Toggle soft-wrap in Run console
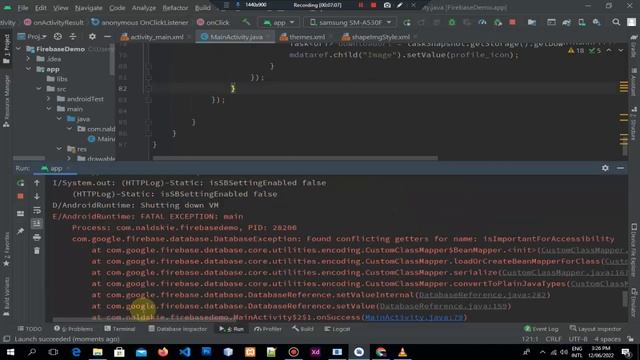640x360 pixels. pyautogui.click(x=37, y=210)
